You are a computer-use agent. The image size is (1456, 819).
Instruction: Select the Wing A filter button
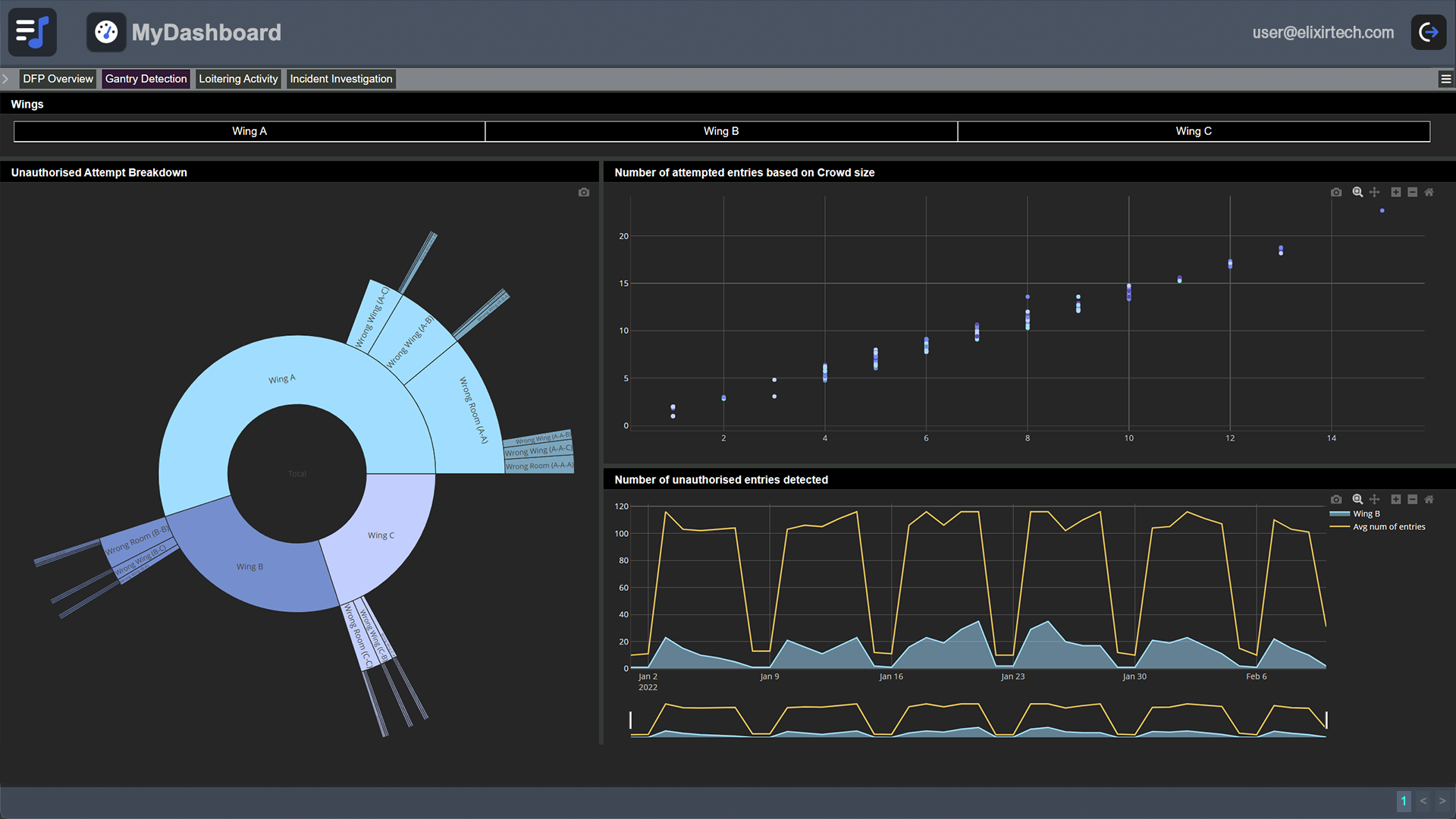(249, 131)
